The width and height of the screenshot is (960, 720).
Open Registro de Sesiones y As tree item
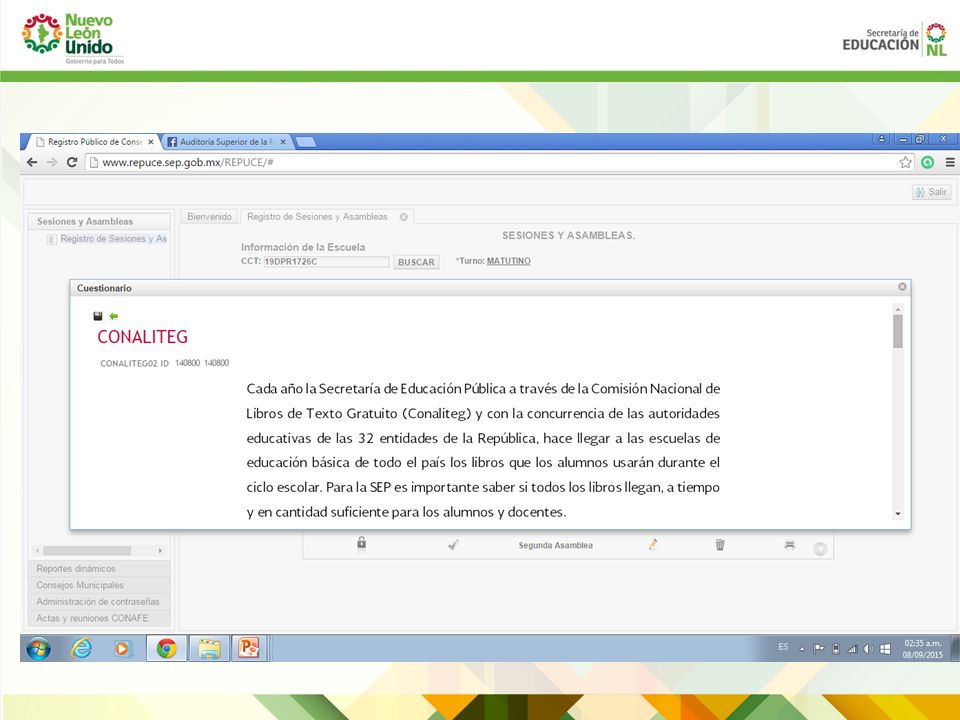pyautogui.click(x=113, y=239)
